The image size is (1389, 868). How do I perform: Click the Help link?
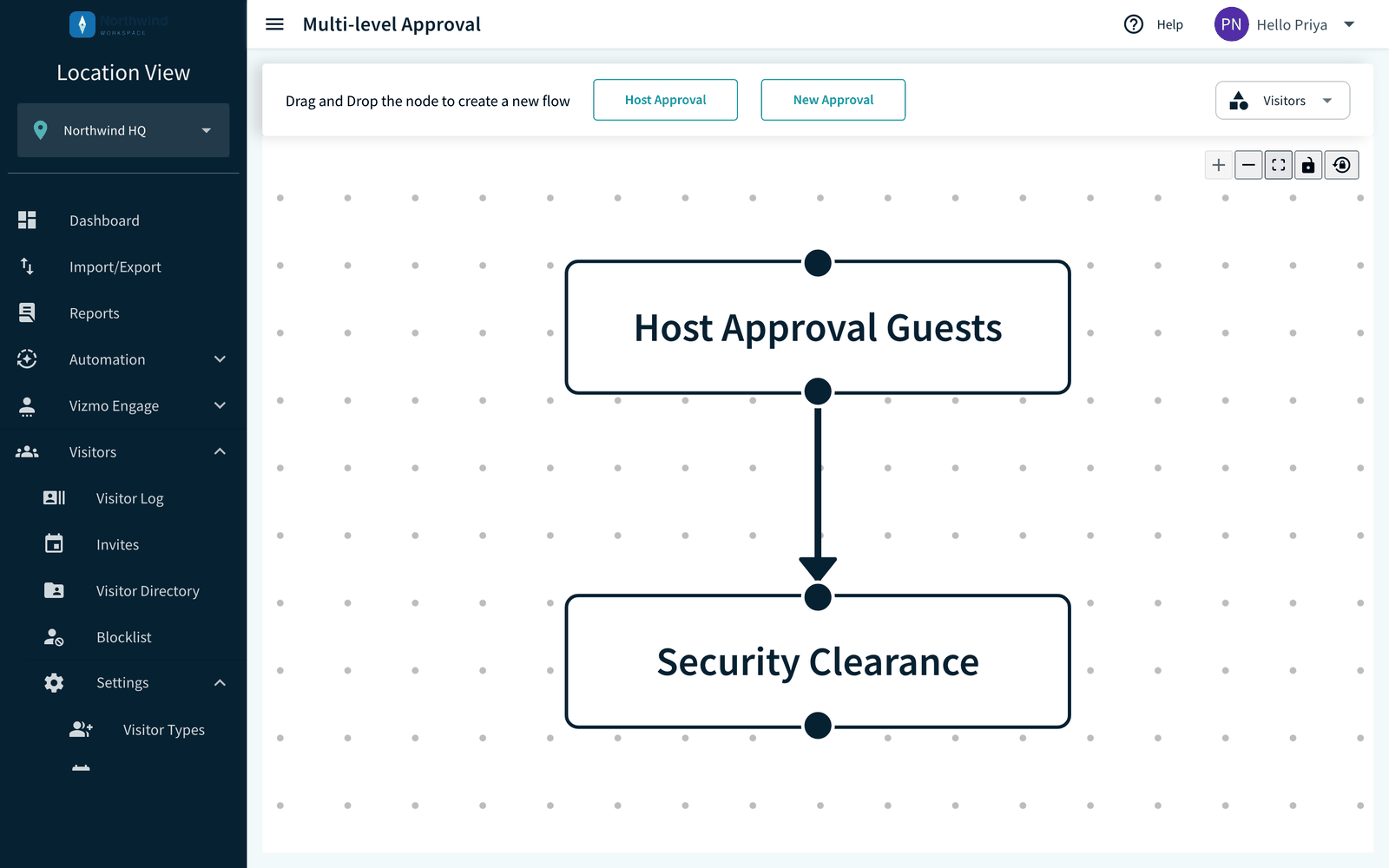tap(1169, 24)
